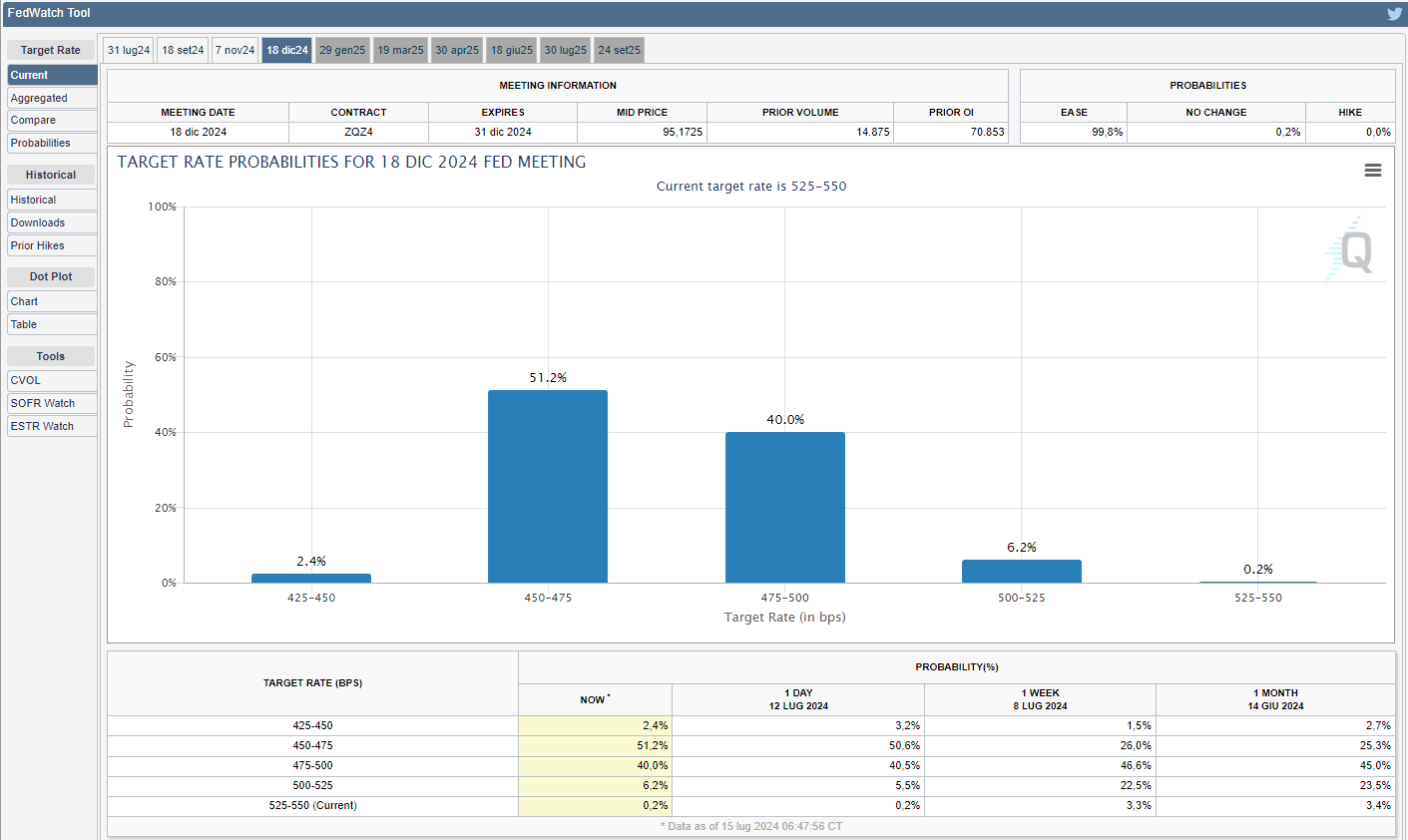1408x840 pixels.
Task: Open the Current target rate view
Action: (x=52, y=75)
